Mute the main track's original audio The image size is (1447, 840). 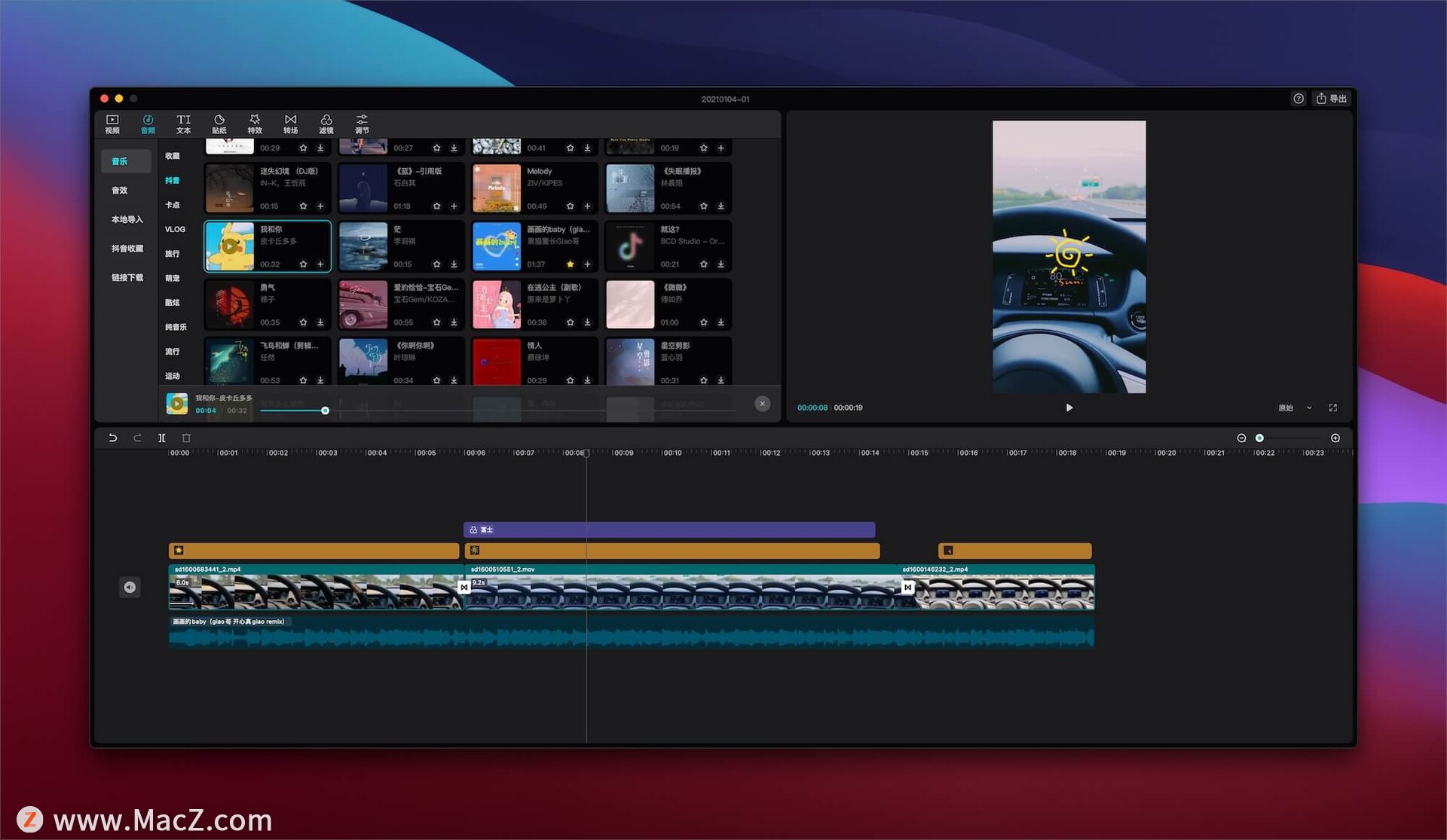tap(130, 587)
